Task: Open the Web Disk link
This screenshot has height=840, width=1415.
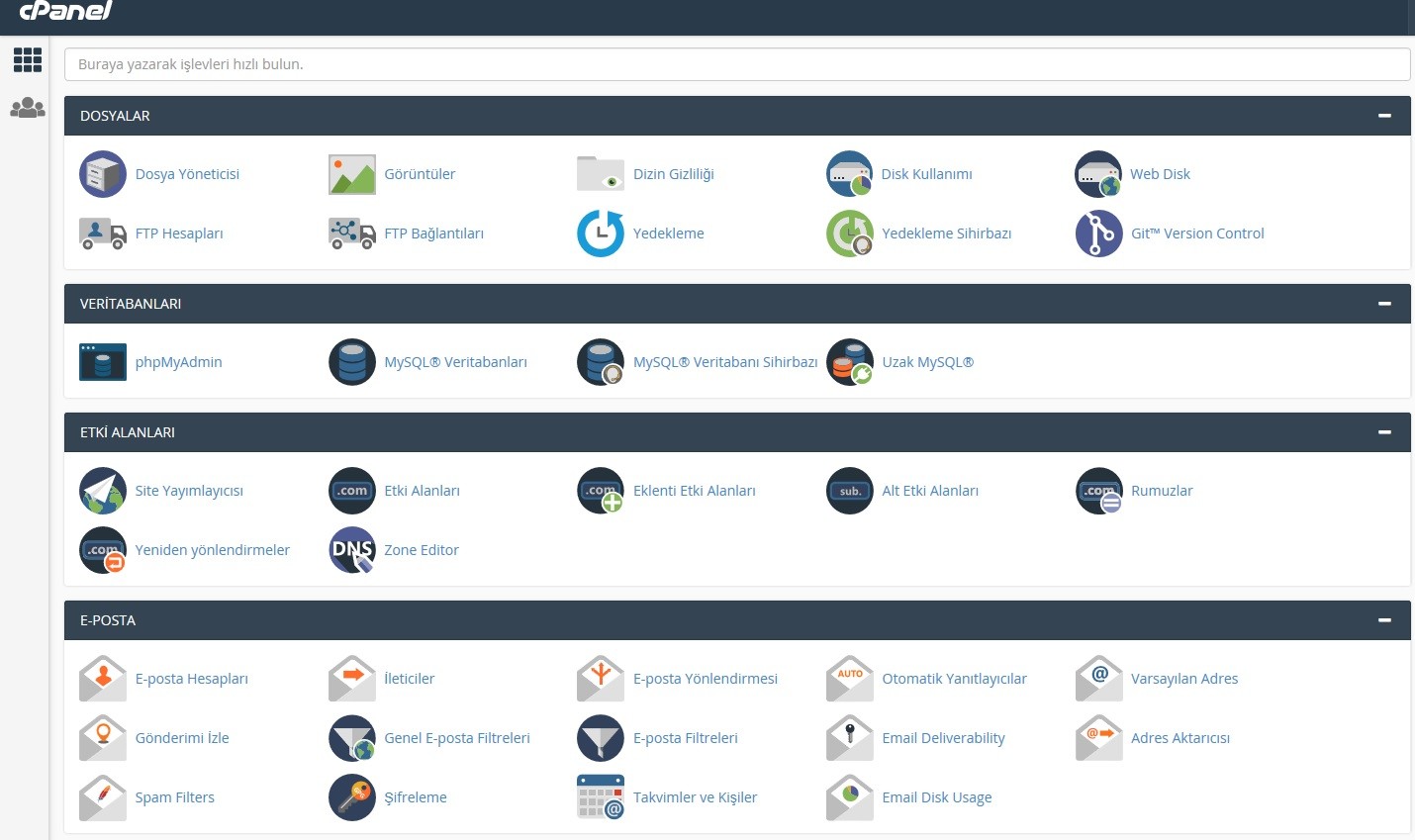Action: point(1161,174)
